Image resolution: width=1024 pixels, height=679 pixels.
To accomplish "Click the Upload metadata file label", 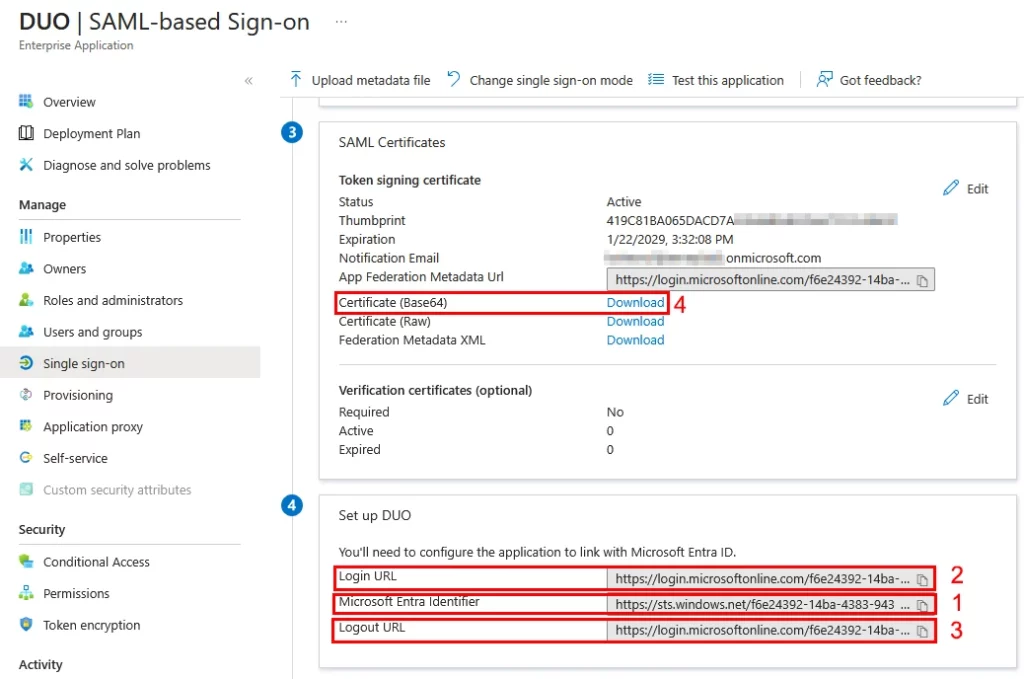I will tap(371, 80).
